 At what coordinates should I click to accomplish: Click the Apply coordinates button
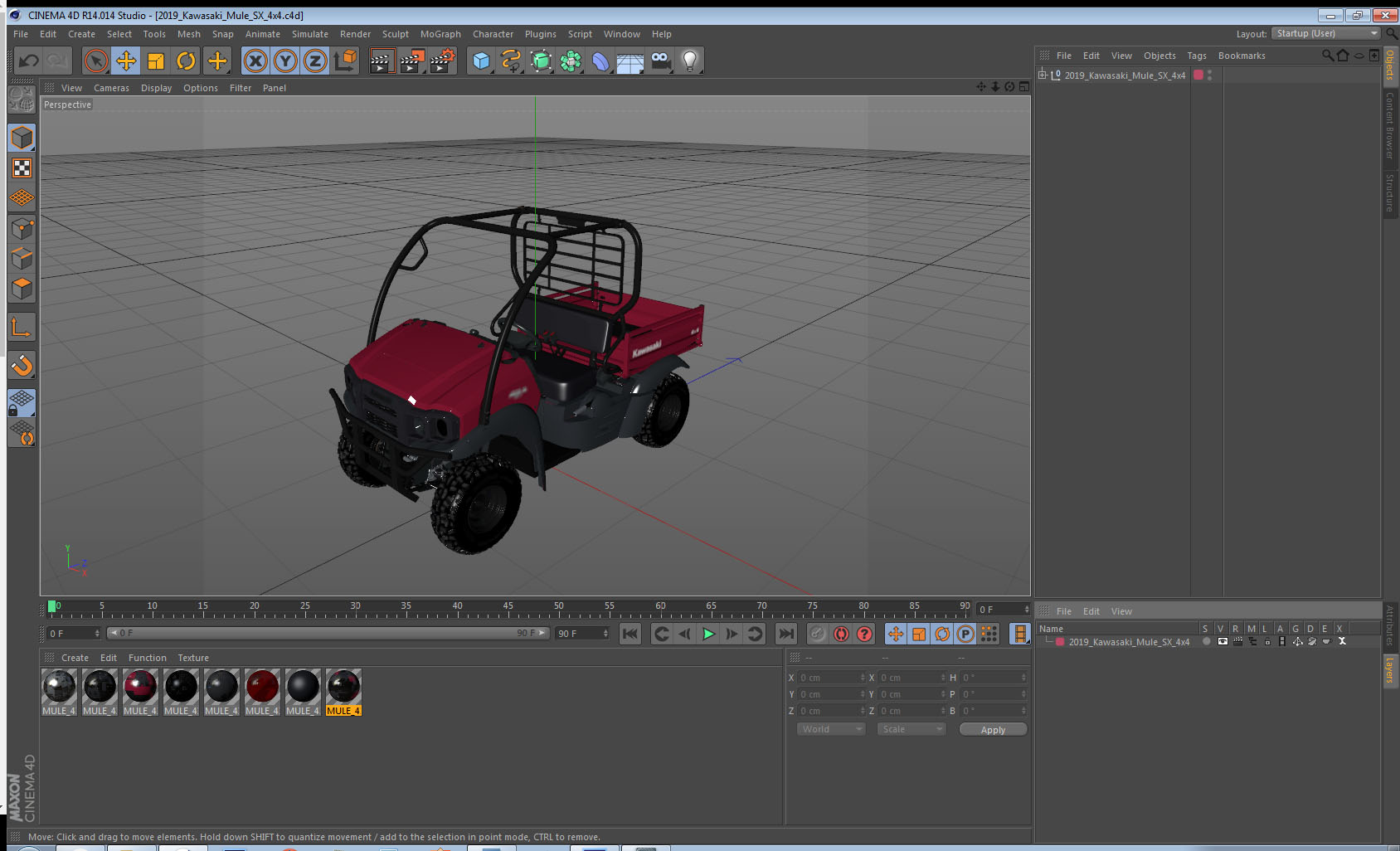993,730
